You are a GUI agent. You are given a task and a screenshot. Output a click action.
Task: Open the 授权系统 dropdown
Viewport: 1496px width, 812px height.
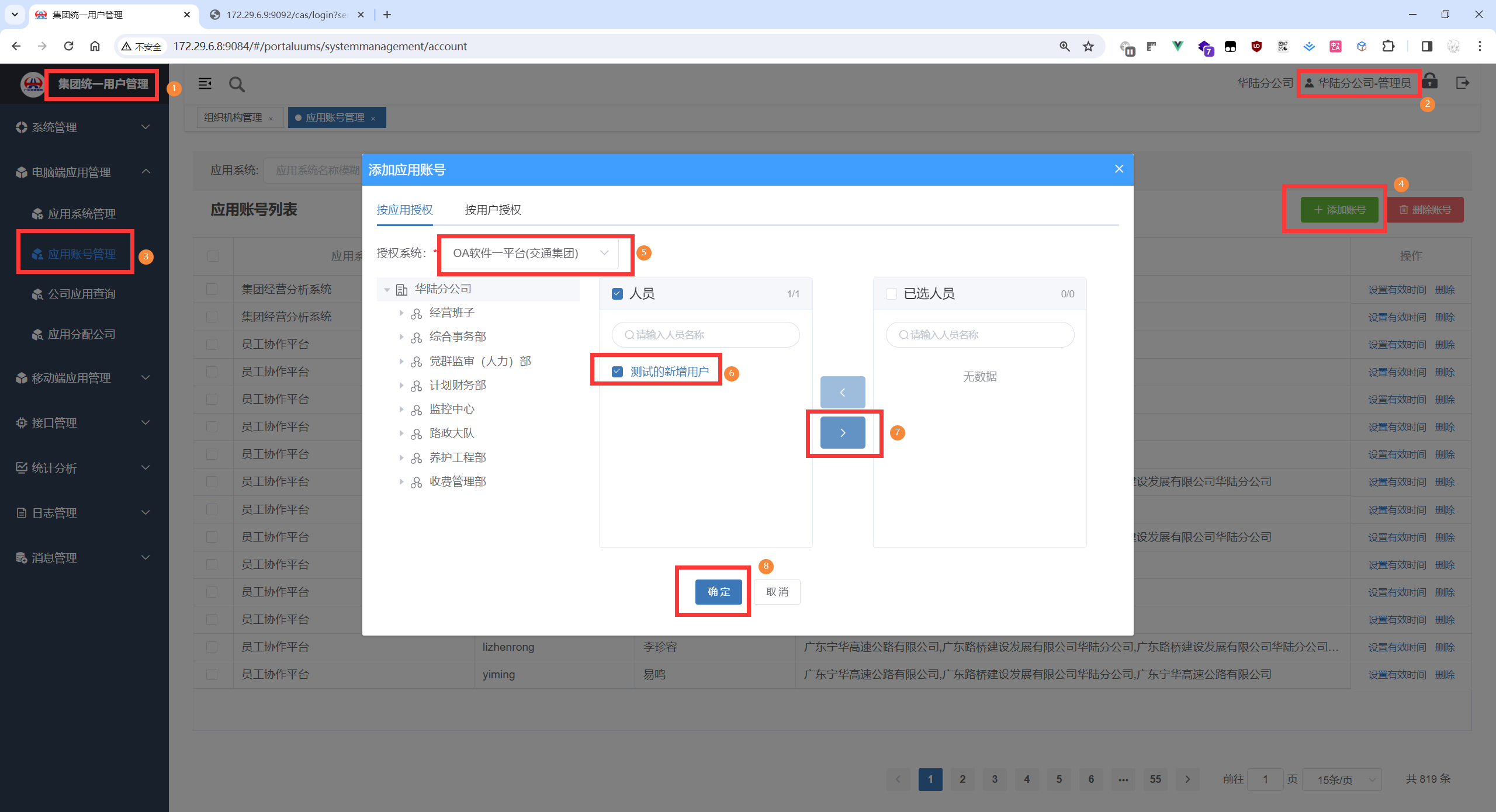(529, 253)
